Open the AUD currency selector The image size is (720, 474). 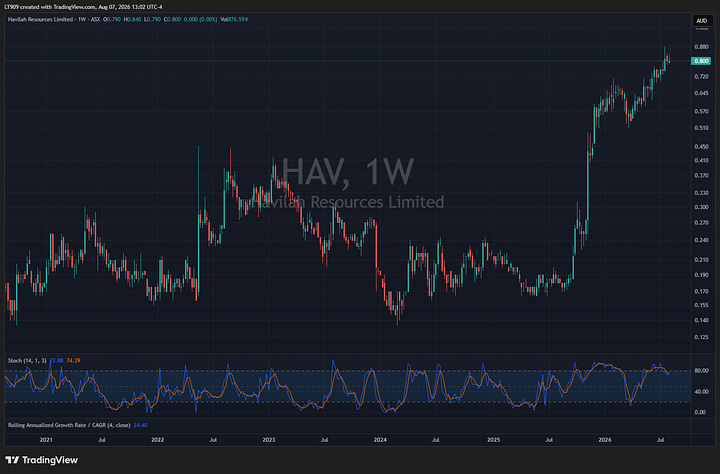702,21
